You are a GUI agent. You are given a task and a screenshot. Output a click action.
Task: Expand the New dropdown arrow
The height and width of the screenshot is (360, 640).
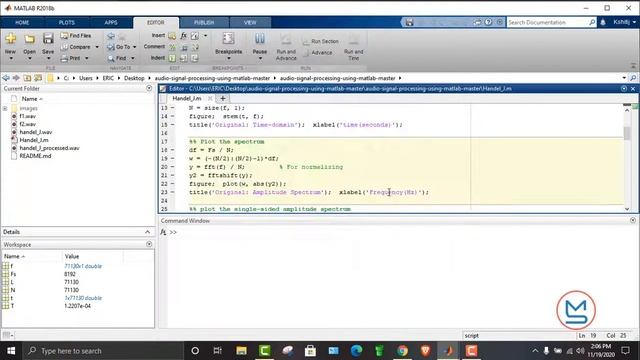click(x=11, y=59)
